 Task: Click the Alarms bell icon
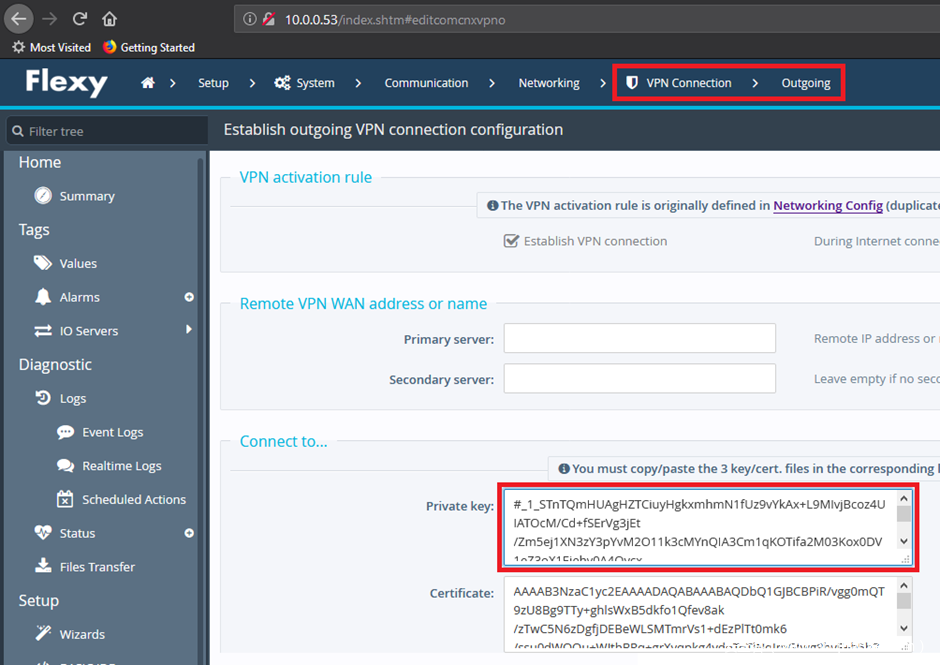tap(43, 297)
